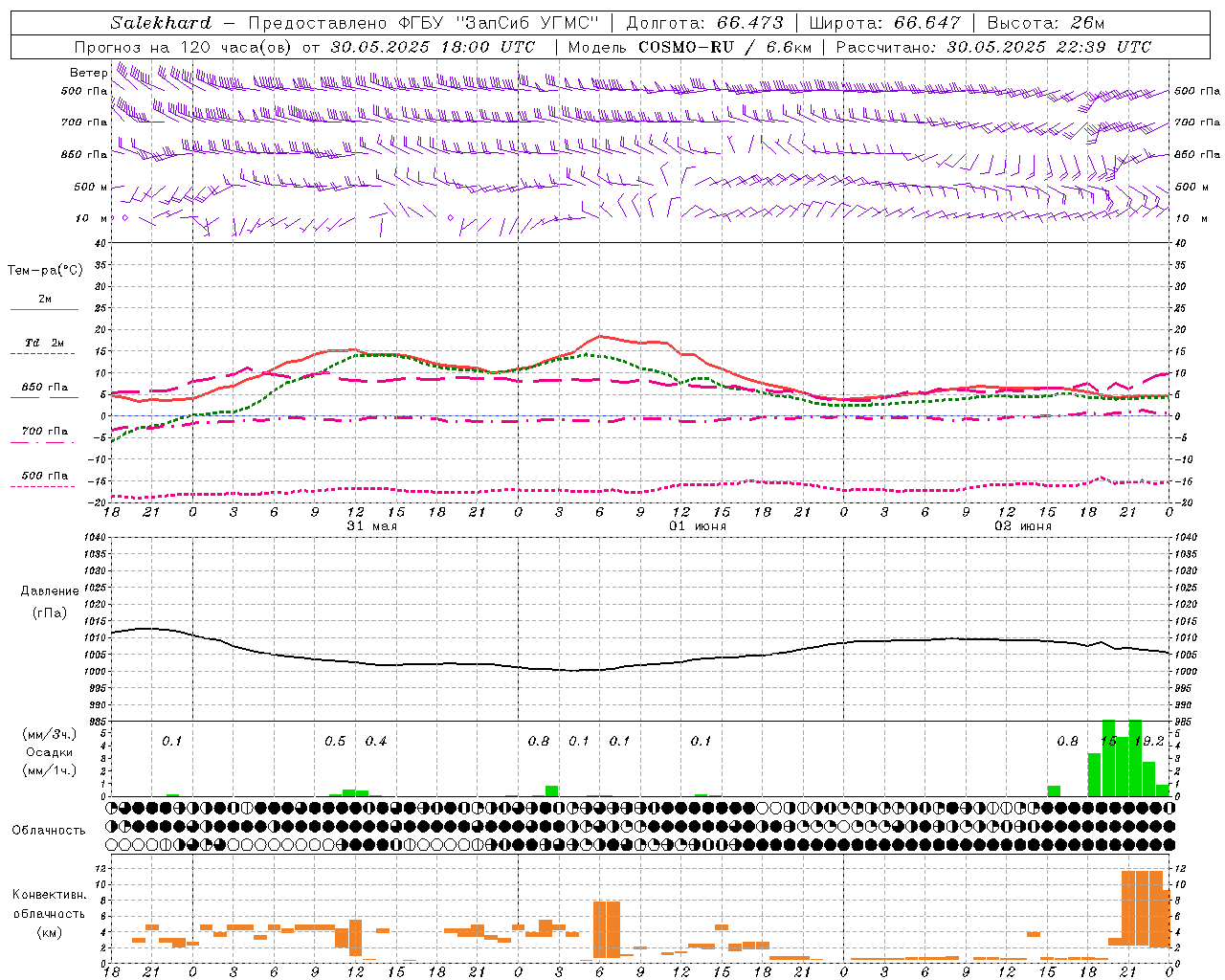The image size is (1225, 980).
Task: Click the 31 мая date label
Action: coord(371,526)
